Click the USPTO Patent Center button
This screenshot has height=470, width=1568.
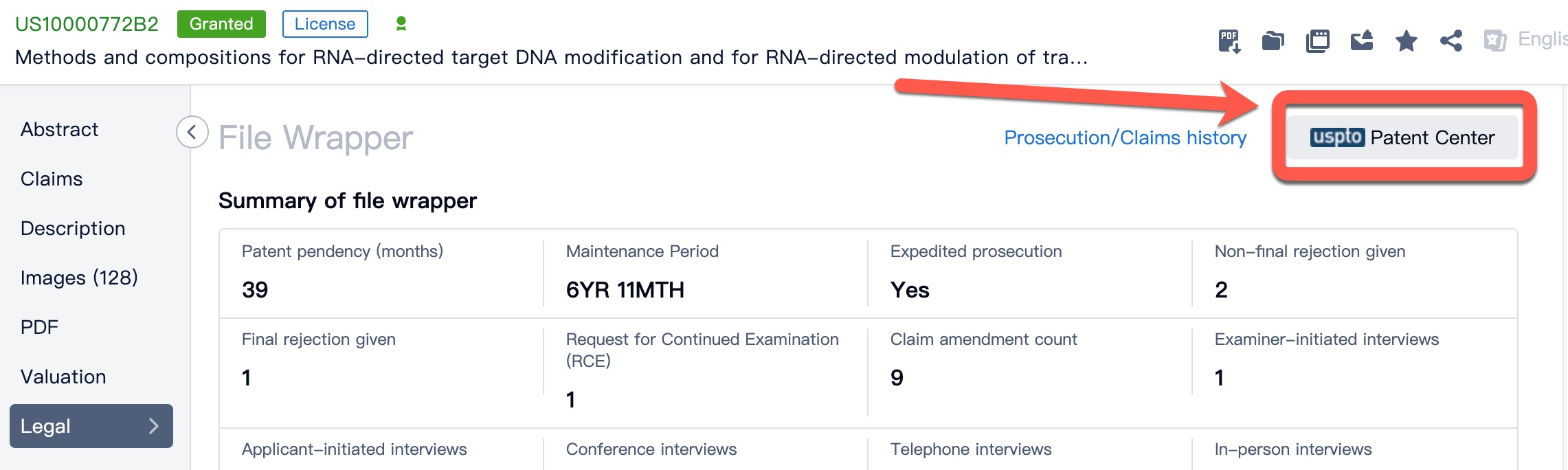1402,138
